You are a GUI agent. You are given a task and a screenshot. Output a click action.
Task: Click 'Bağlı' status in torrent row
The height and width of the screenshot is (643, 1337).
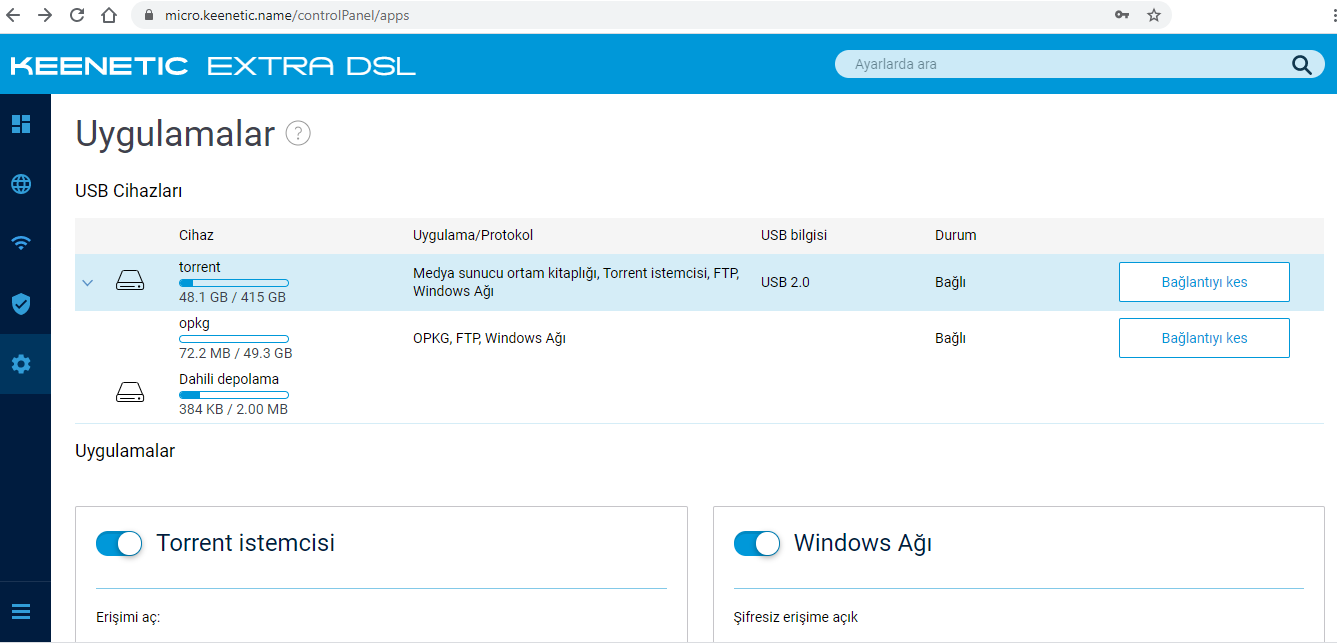click(x=950, y=282)
